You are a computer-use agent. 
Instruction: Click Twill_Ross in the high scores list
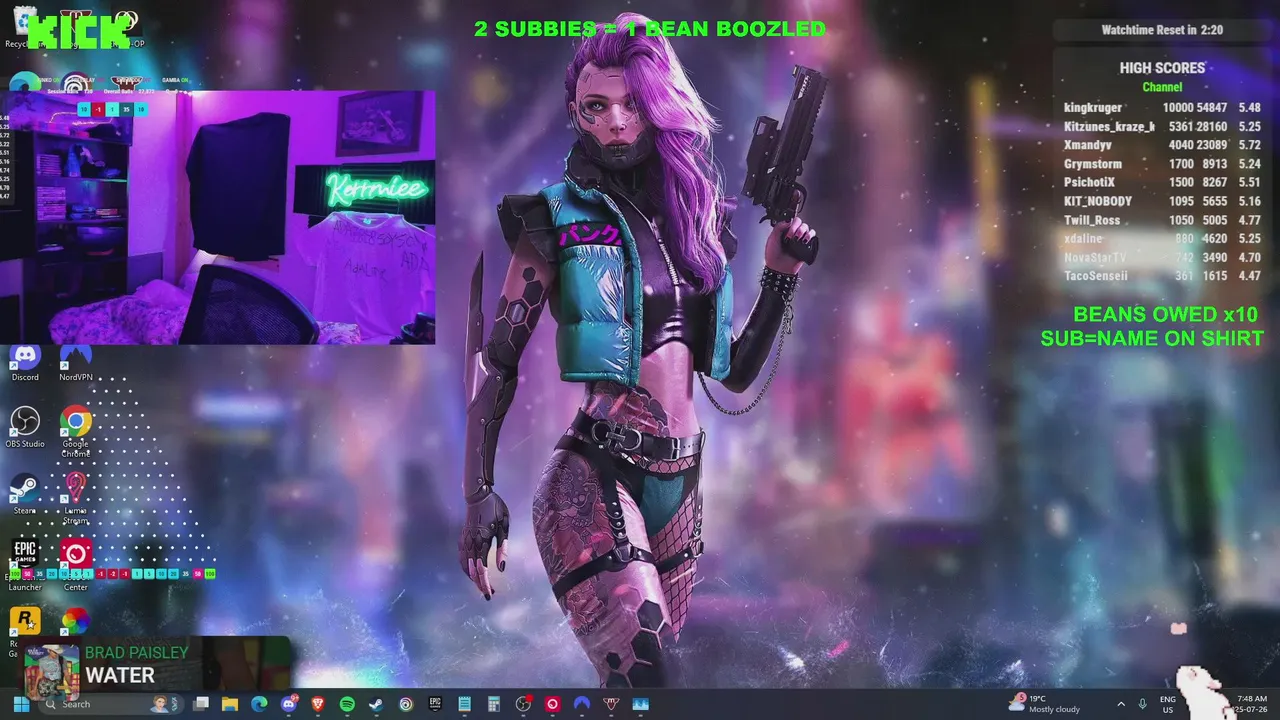[1092, 220]
